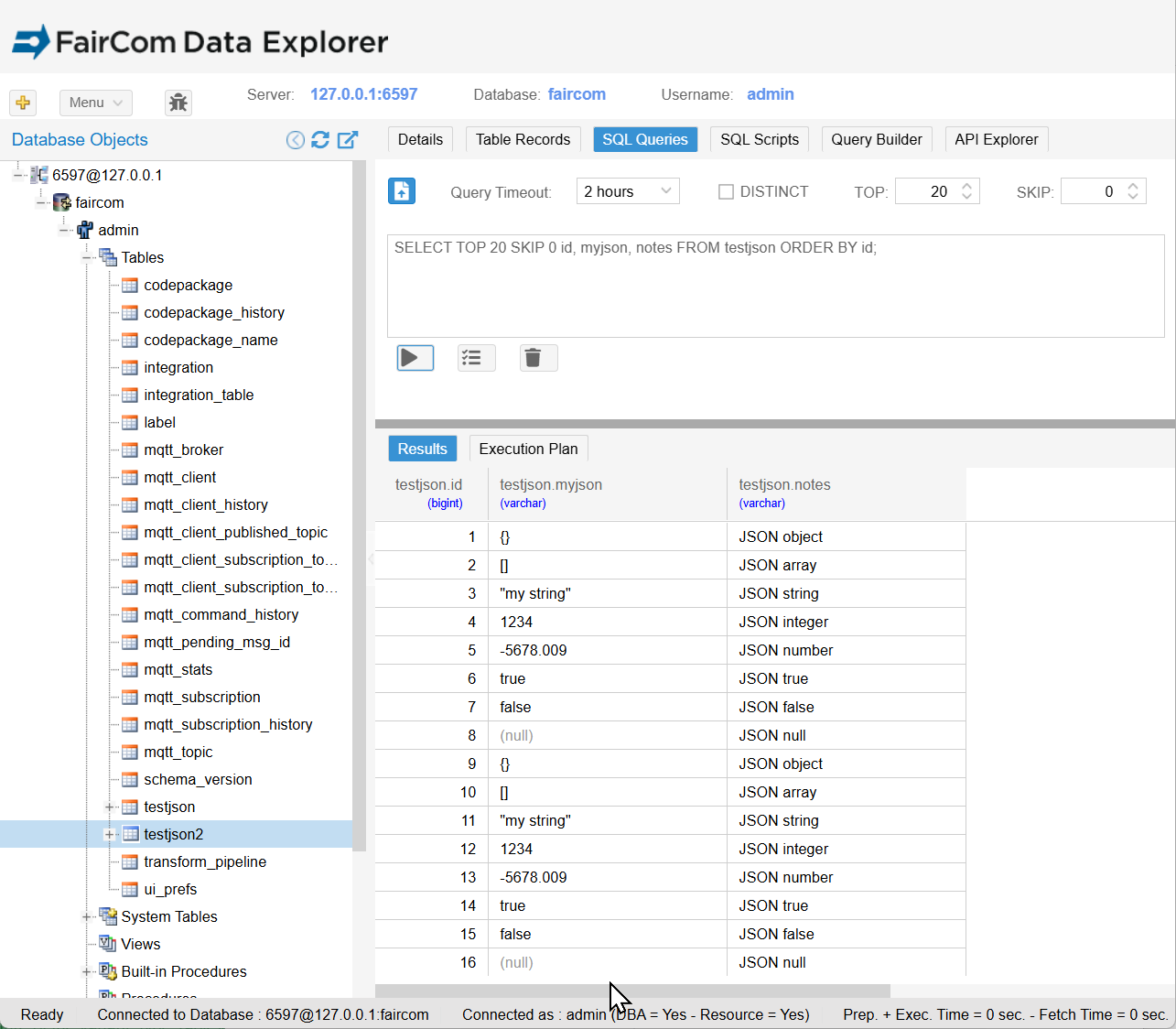Open the Table Records tab
This screenshot has height=1029, width=1176.
(523, 139)
